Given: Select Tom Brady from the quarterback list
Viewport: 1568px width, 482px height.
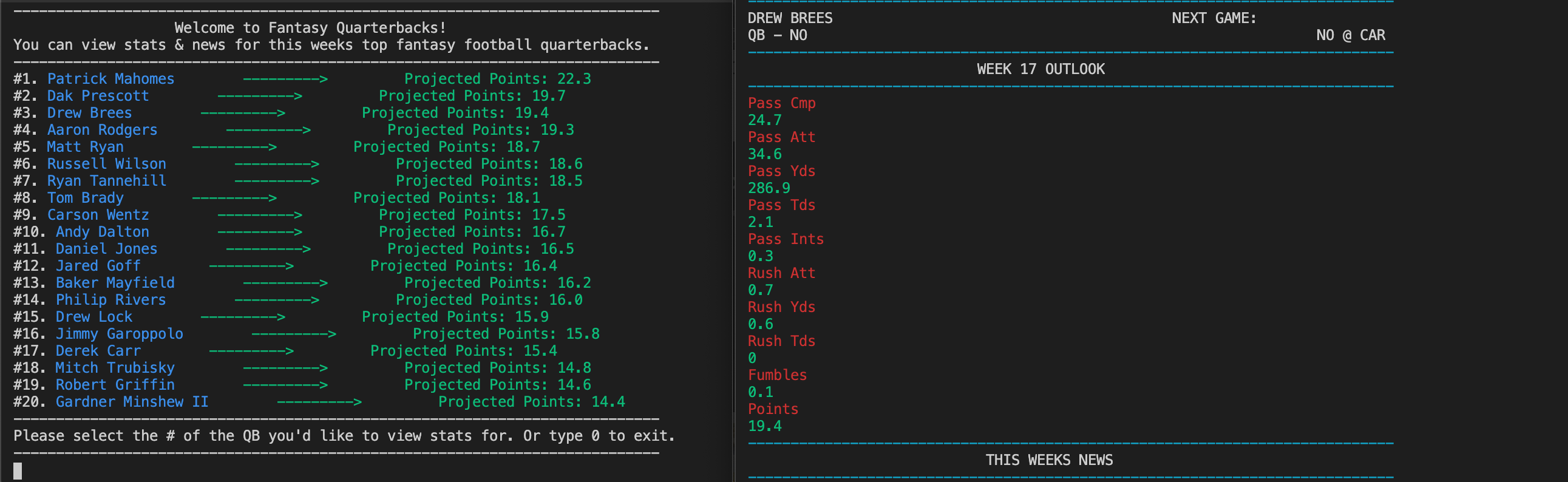Looking at the screenshot, I should [x=84, y=199].
